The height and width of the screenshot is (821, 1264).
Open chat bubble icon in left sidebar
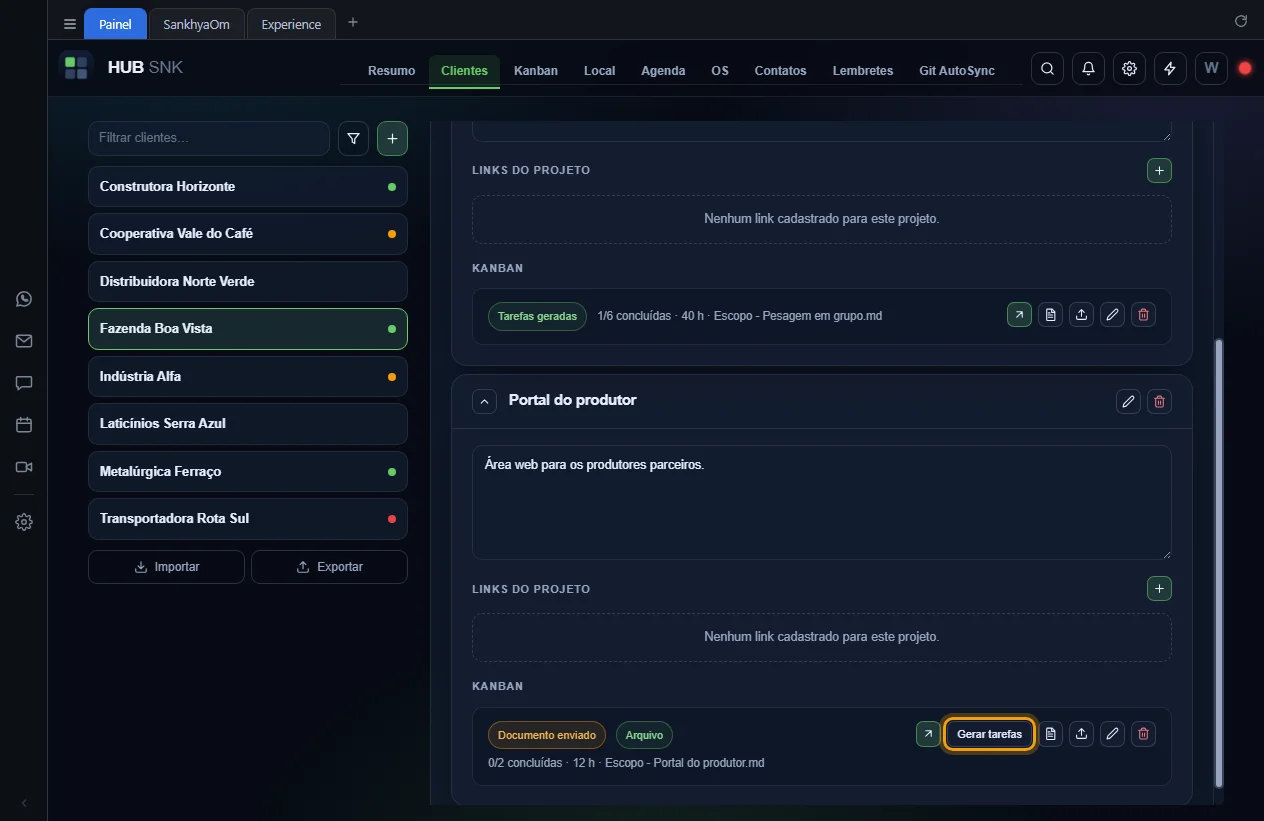coord(24,383)
